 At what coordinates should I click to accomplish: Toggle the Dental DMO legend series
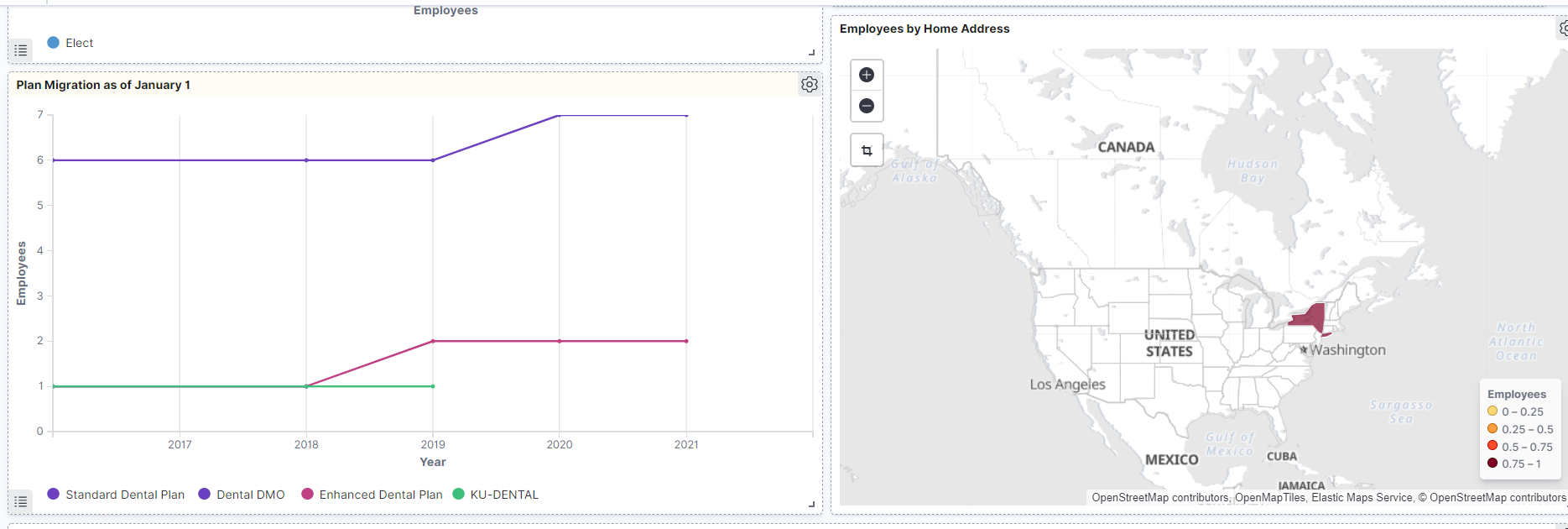point(242,495)
